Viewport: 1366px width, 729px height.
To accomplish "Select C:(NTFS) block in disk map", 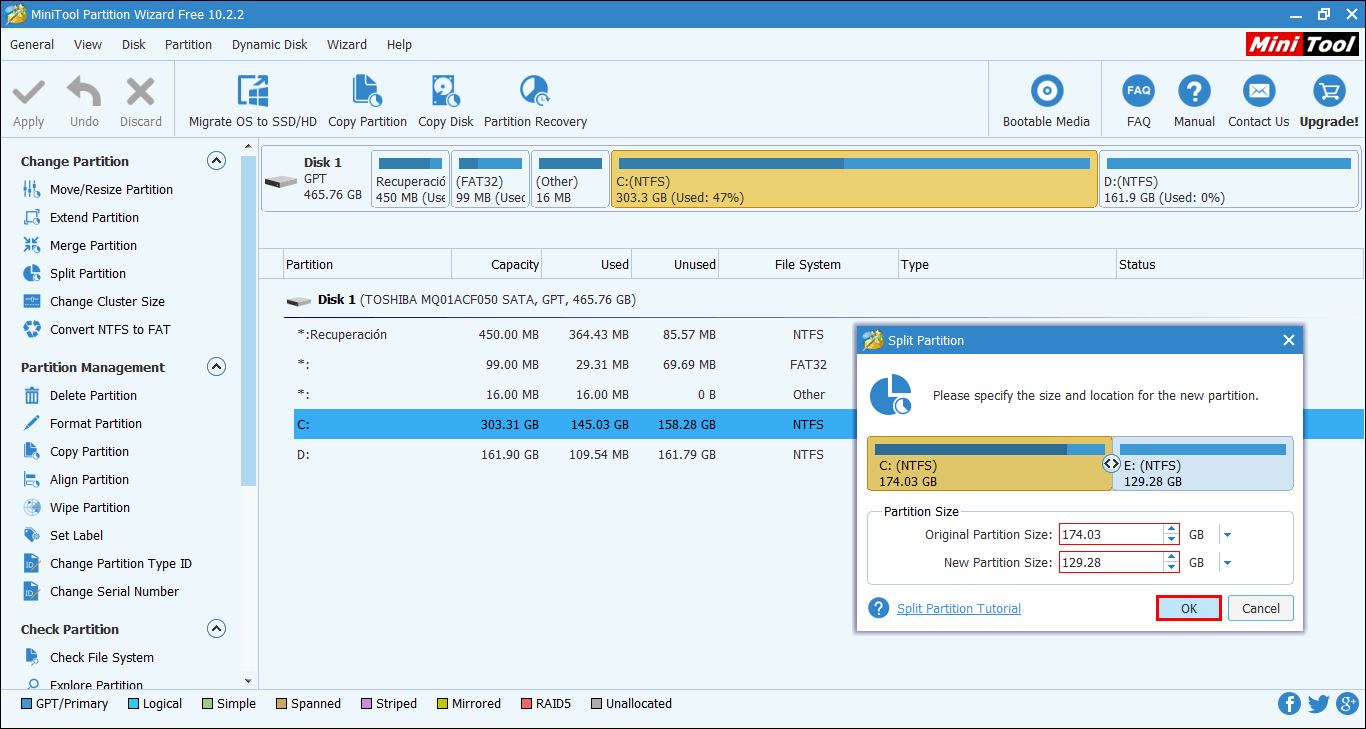I will [x=854, y=179].
